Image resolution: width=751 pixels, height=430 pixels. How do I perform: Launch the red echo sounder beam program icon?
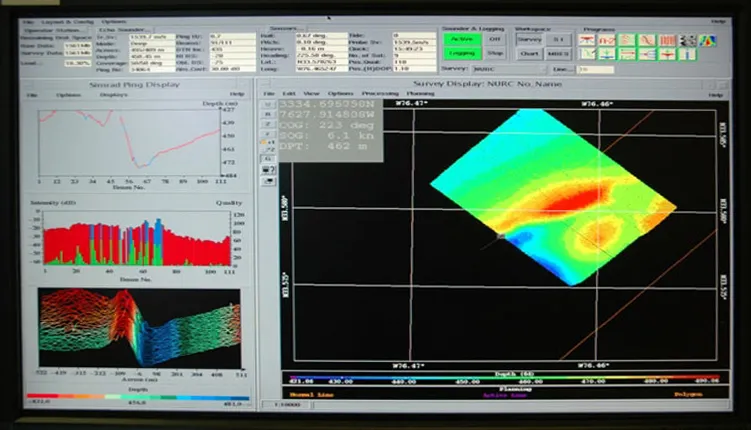pos(586,40)
